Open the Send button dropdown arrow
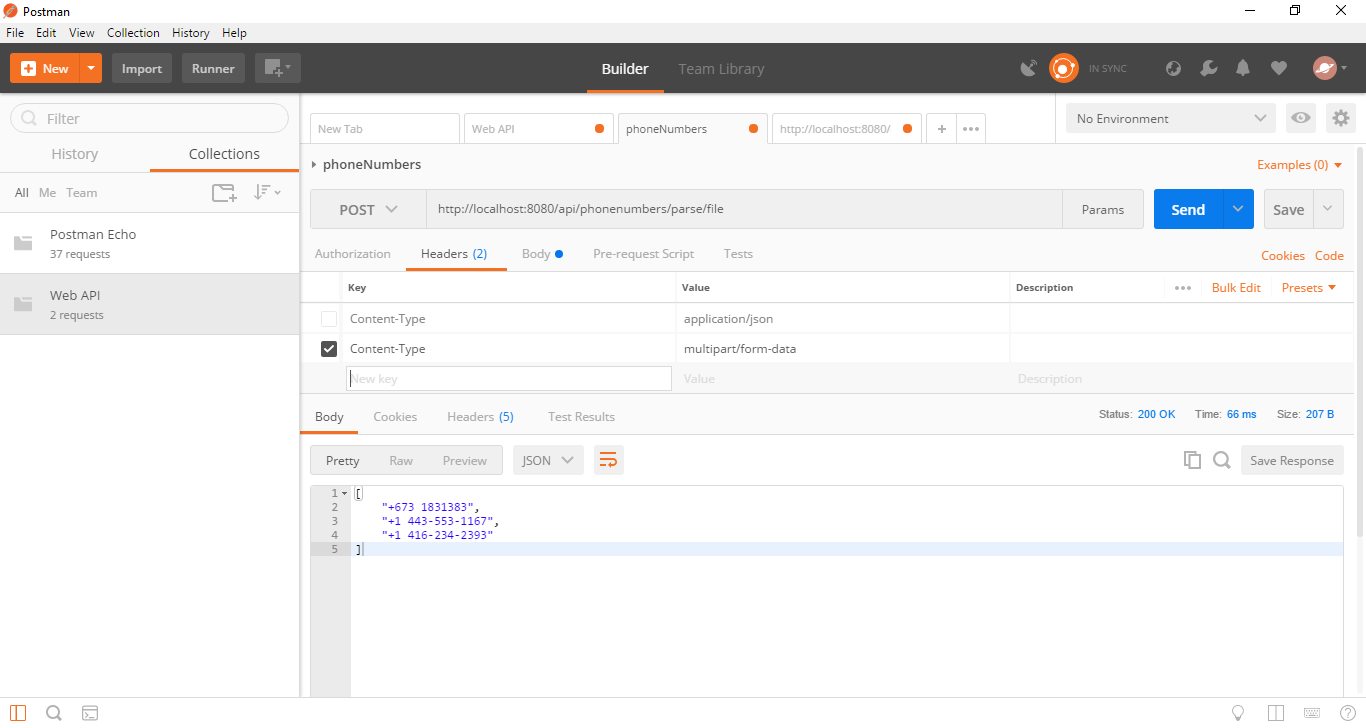The width and height of the screenshot is (1366, 728). 1238,209
